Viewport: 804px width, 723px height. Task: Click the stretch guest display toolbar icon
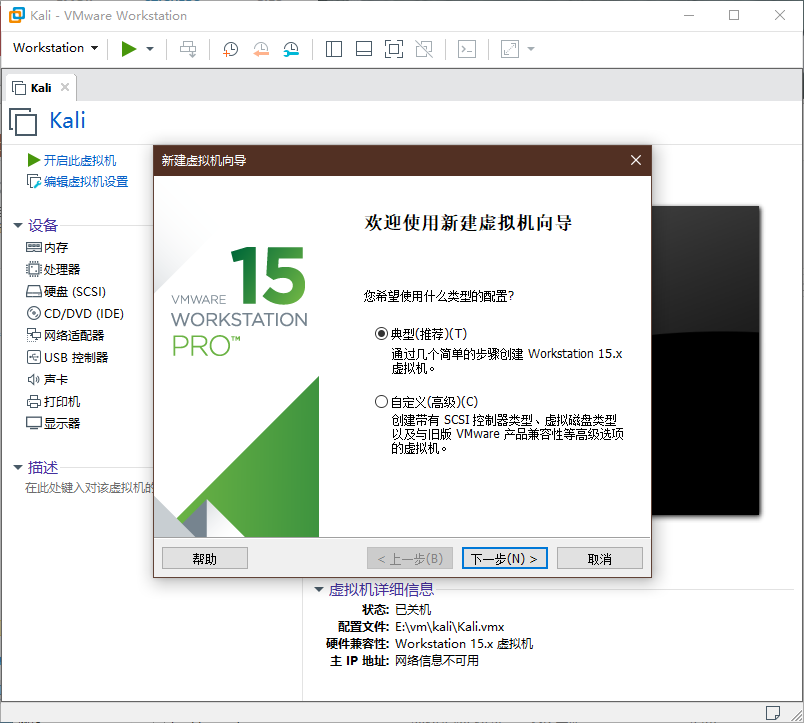click(510, 49)
